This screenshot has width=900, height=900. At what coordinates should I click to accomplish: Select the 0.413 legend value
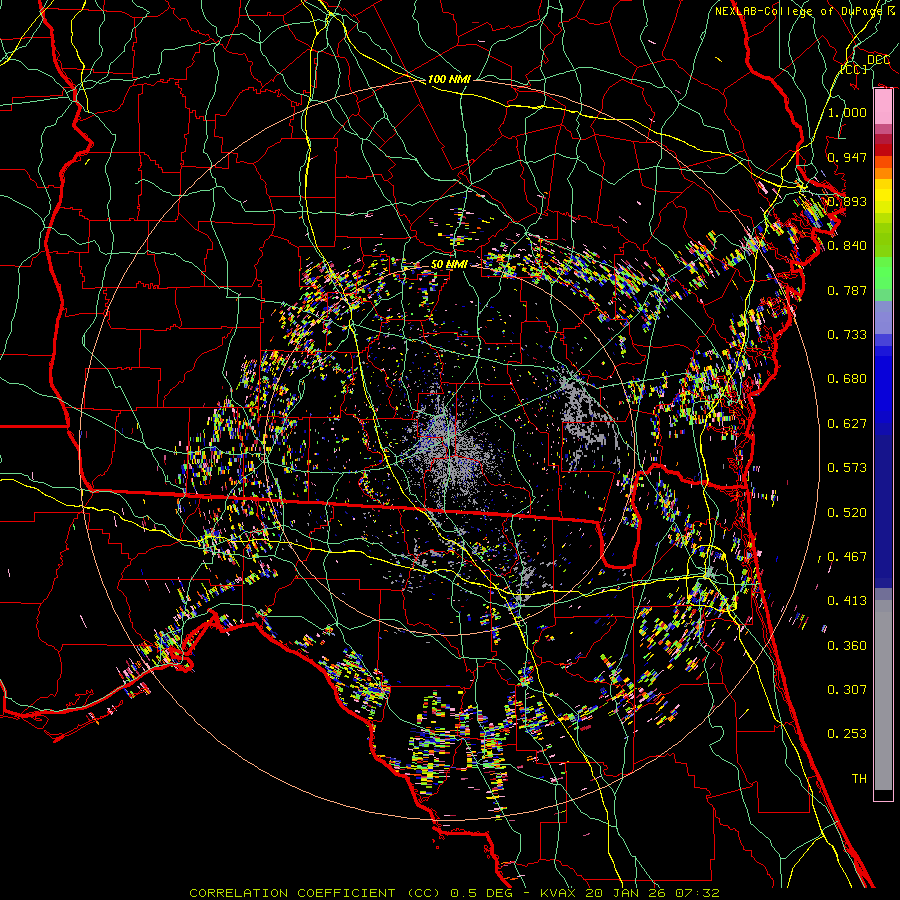point(847,601)
